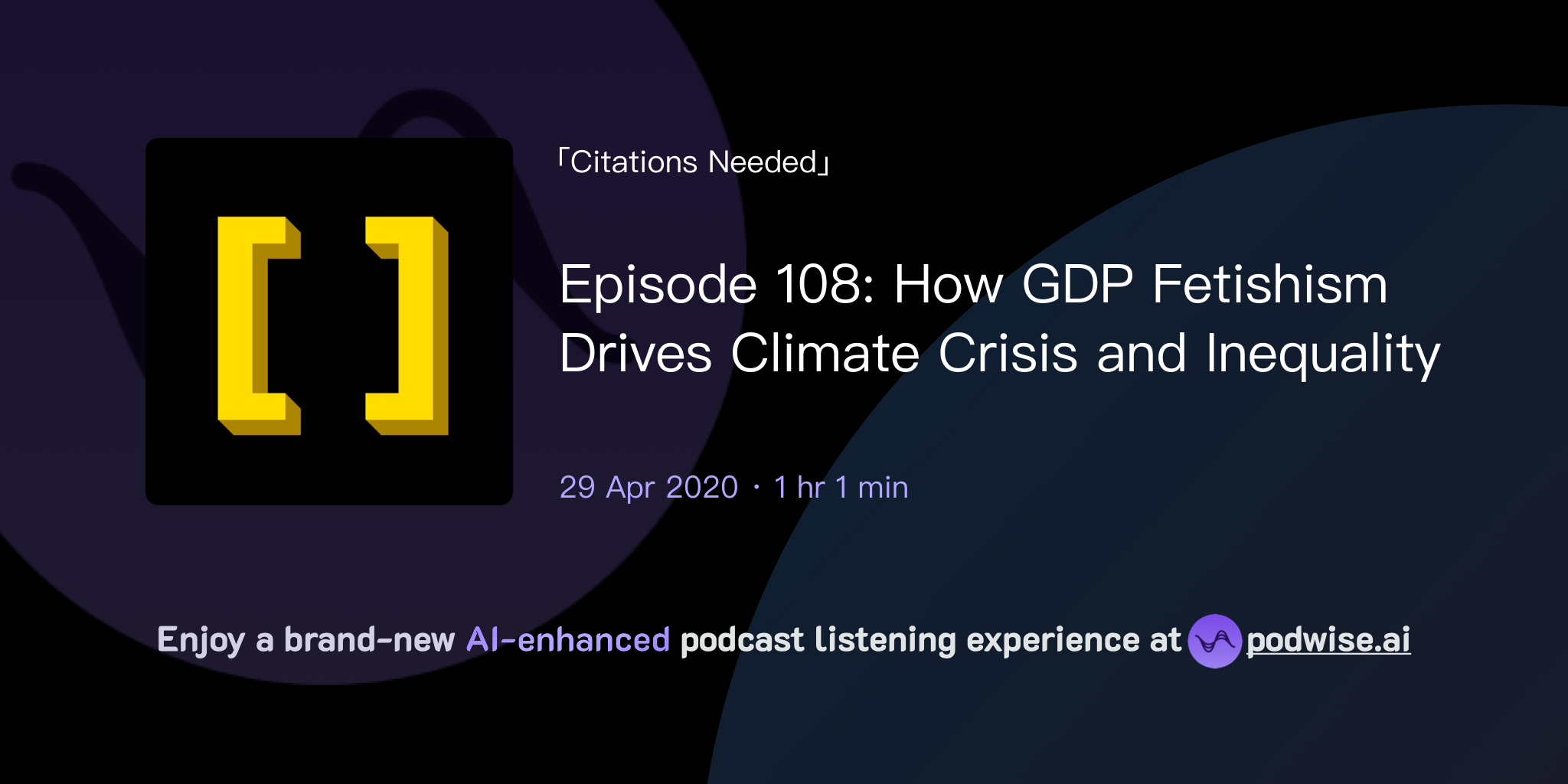
Task: Click the 29 Apr 2020 date text
Action: (x=647, y=486)
